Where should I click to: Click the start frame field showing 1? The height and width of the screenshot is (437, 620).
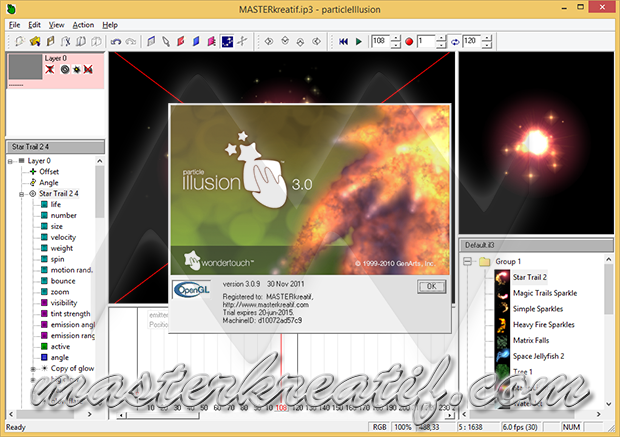click(426, 41)
